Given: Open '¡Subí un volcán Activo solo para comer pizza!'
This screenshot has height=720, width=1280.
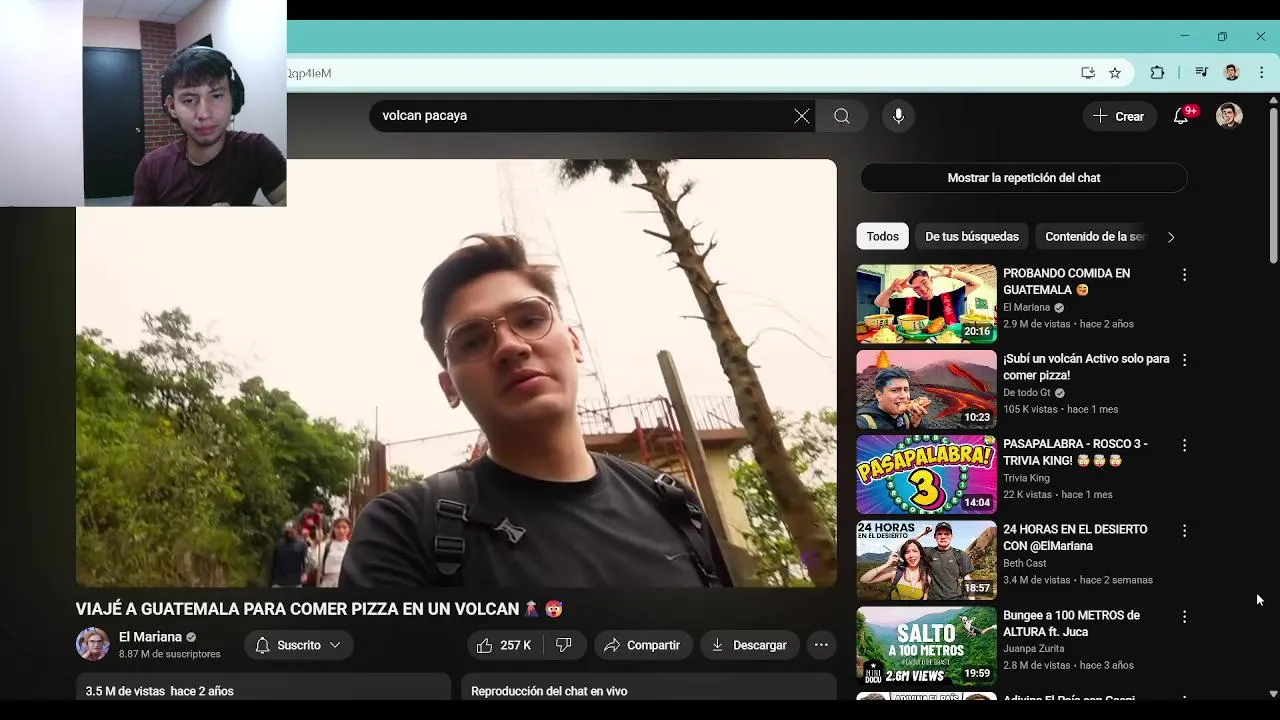Looking at the screenshot, I should pos(1086,367).
